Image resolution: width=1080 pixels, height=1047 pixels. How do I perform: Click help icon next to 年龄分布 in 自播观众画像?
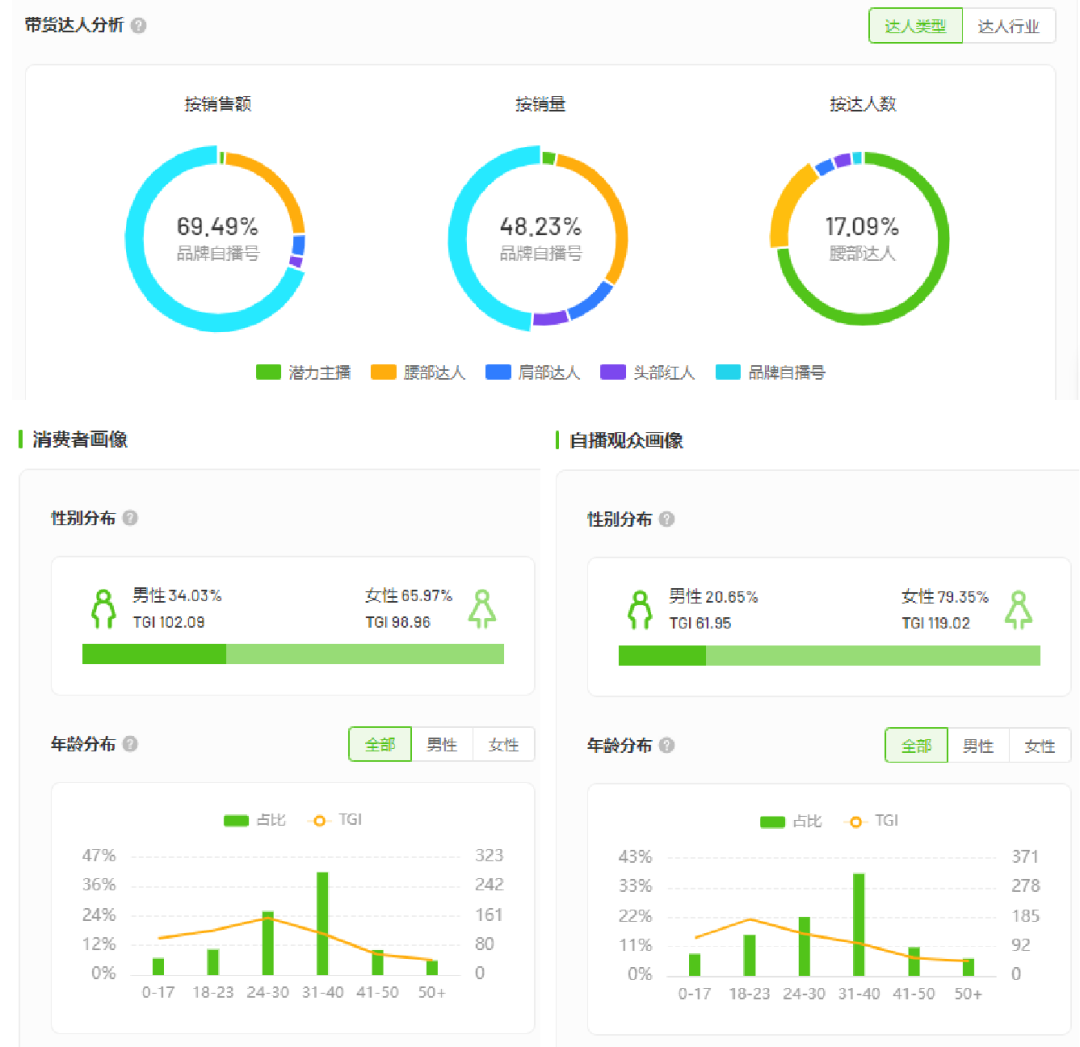pyautogui.click(x=667, y=745)
